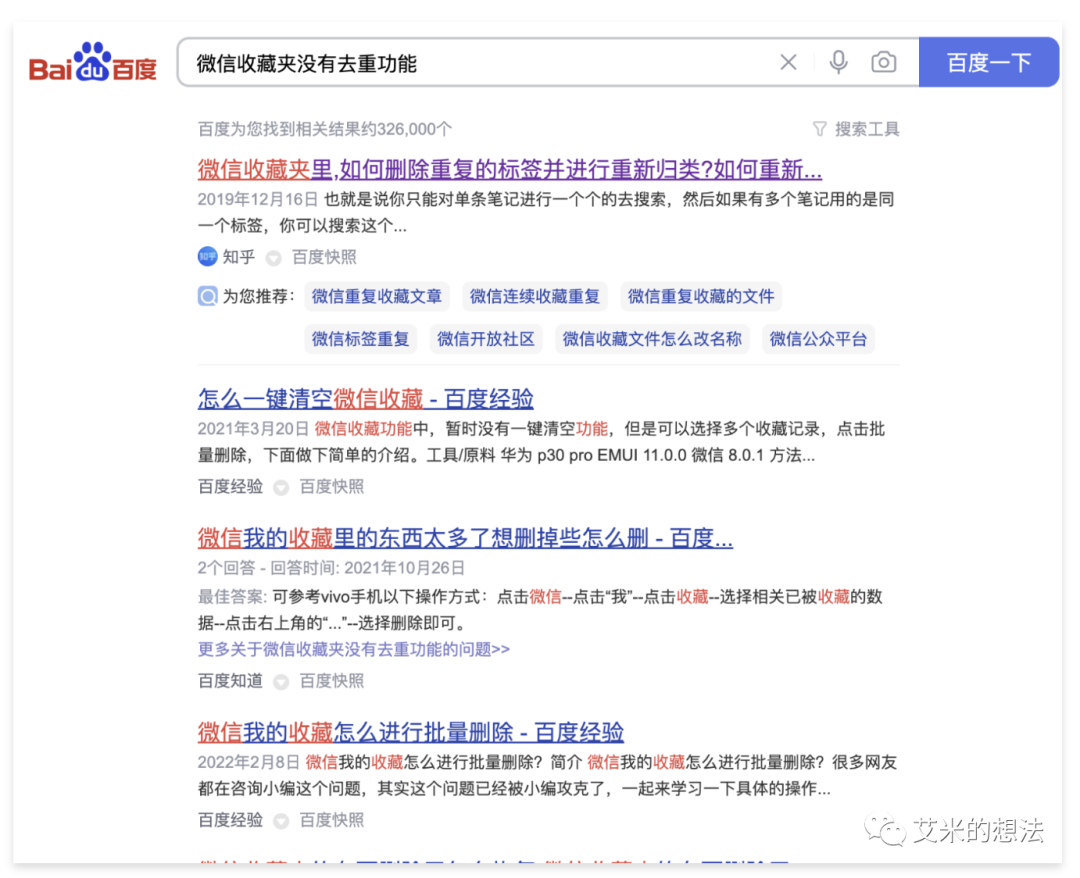Screen dimensions: 1080x878
Task: Clear the search box with the X icon
Action: click(788, 63)
